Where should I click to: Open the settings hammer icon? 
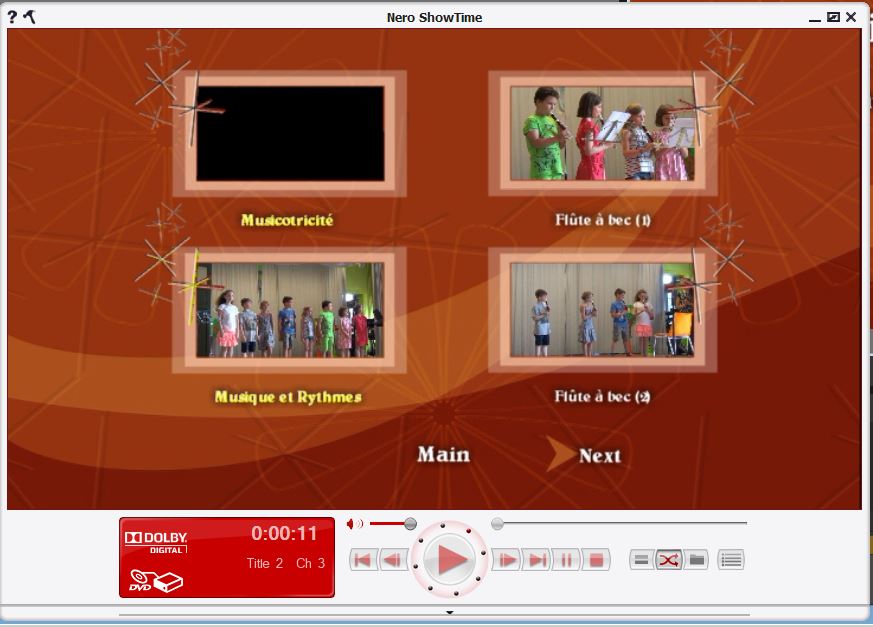[x=29, y=17]
